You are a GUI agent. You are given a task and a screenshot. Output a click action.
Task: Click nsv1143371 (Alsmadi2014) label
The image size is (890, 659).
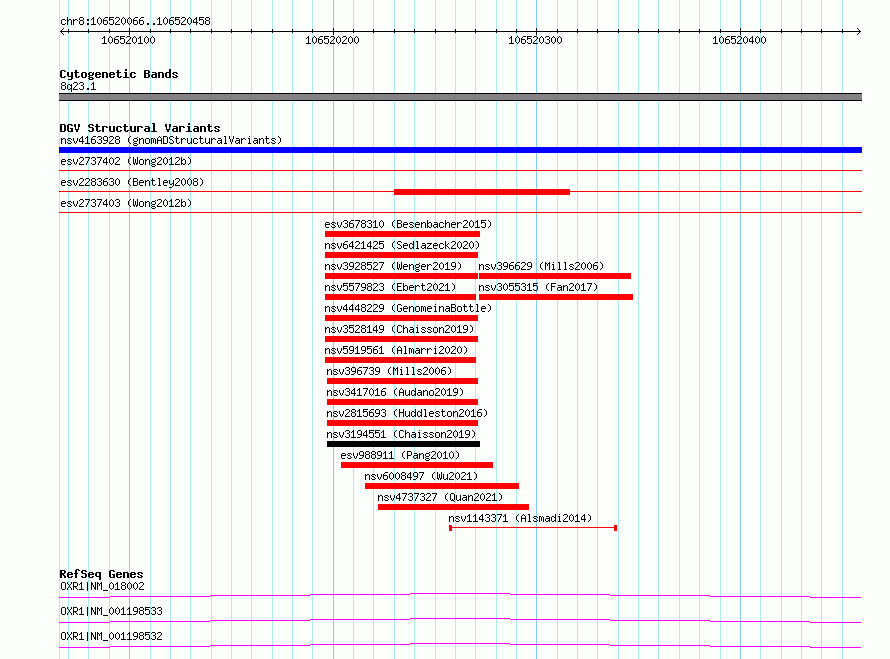click(520, 518)
